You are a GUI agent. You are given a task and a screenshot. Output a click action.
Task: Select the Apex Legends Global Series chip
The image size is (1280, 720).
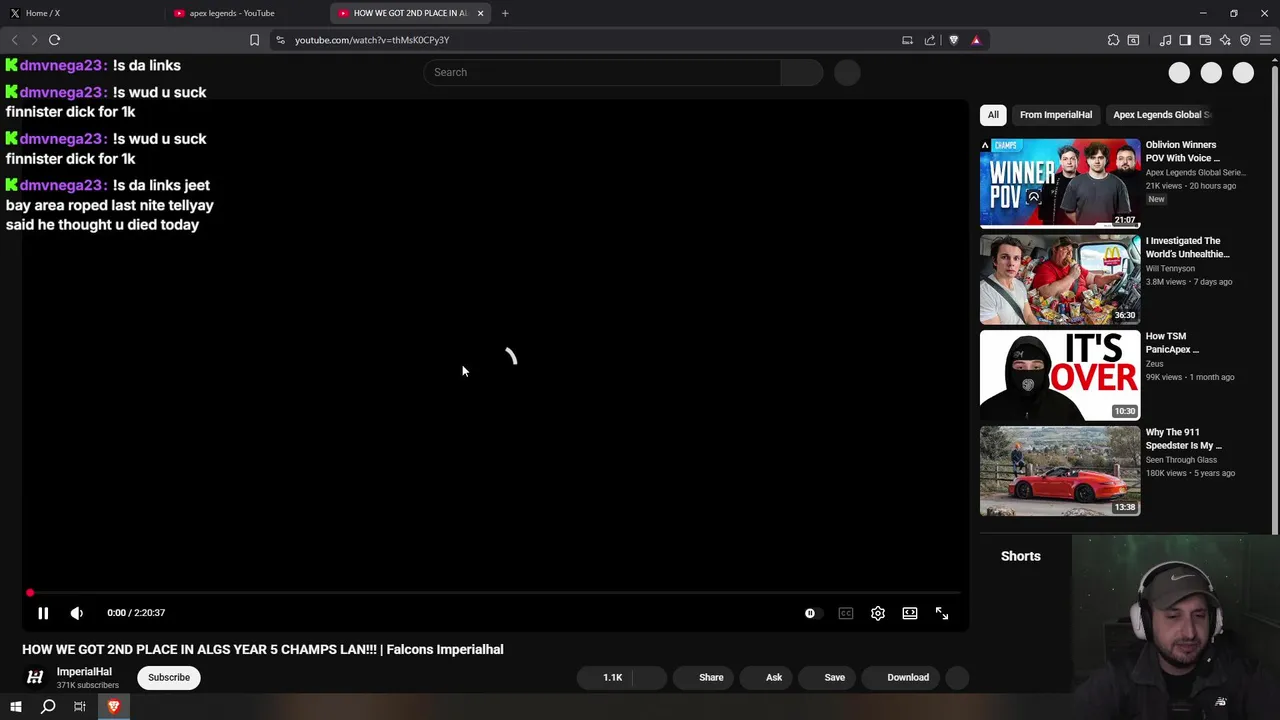(1161, 114)
